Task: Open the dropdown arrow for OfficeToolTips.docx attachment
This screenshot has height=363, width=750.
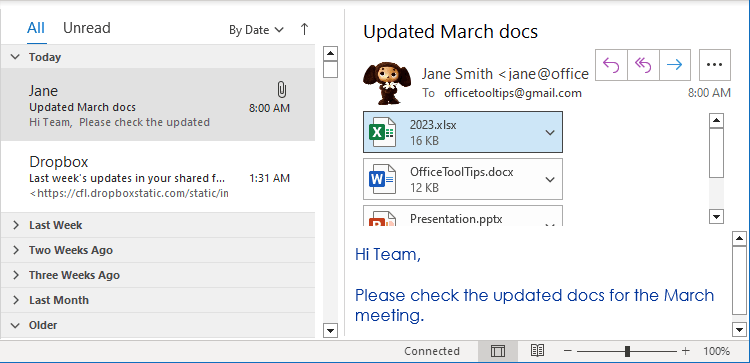Action: point(550,179)
